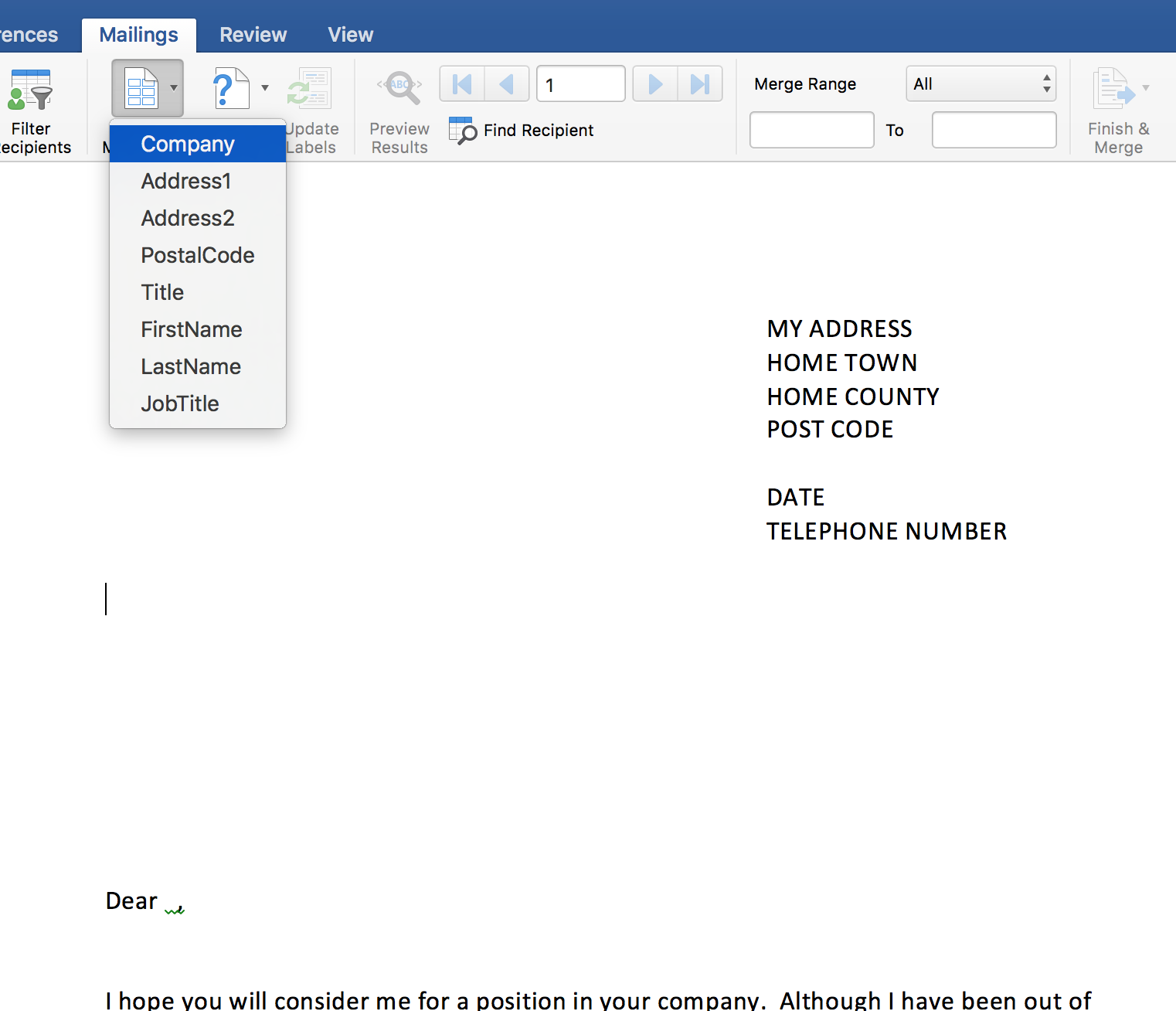Insert the FirstName merge field
The image size is (1176, 1011).
pos(191,329)
